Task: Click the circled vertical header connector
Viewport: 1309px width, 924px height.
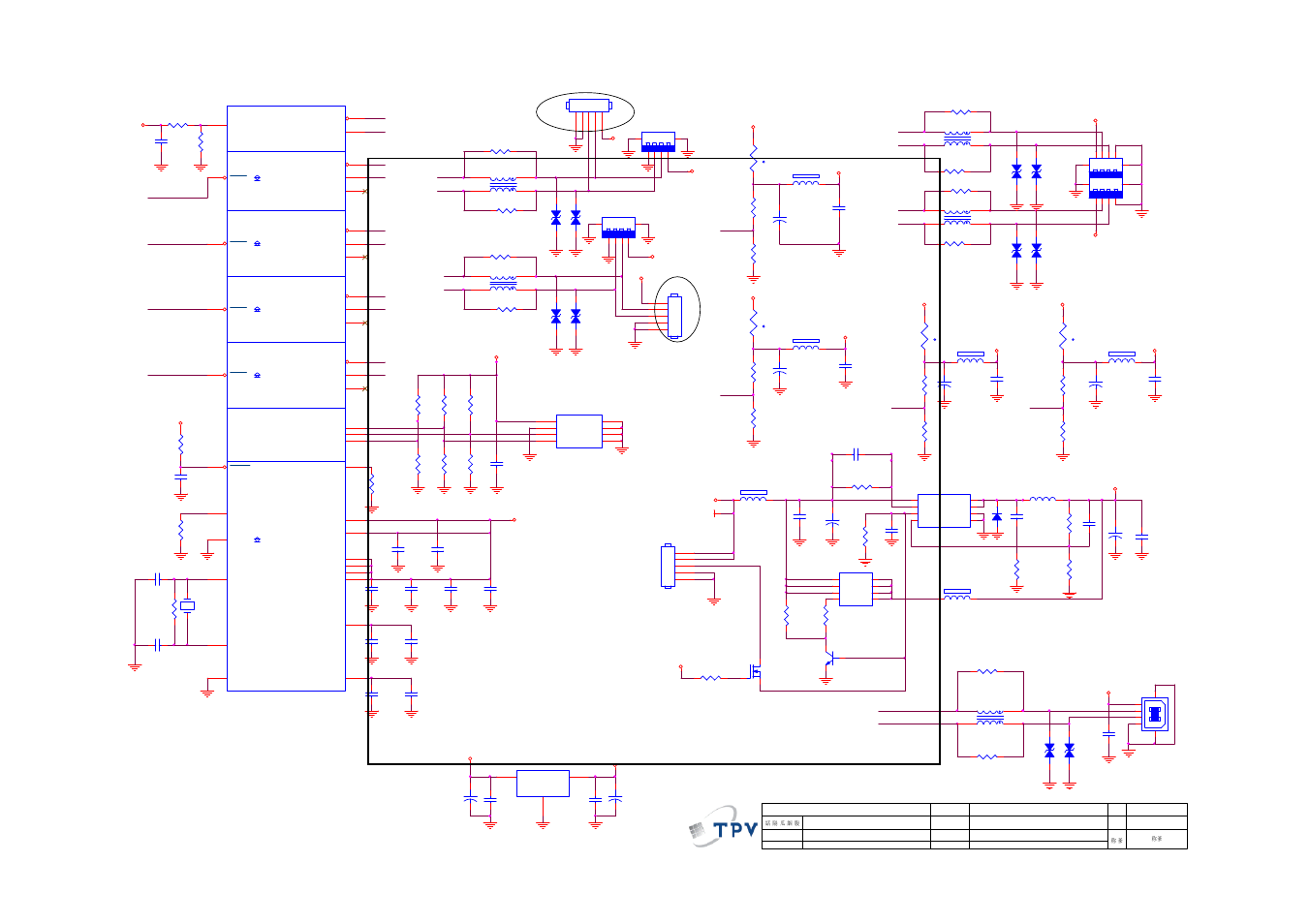Action: [x=675, y=316]
